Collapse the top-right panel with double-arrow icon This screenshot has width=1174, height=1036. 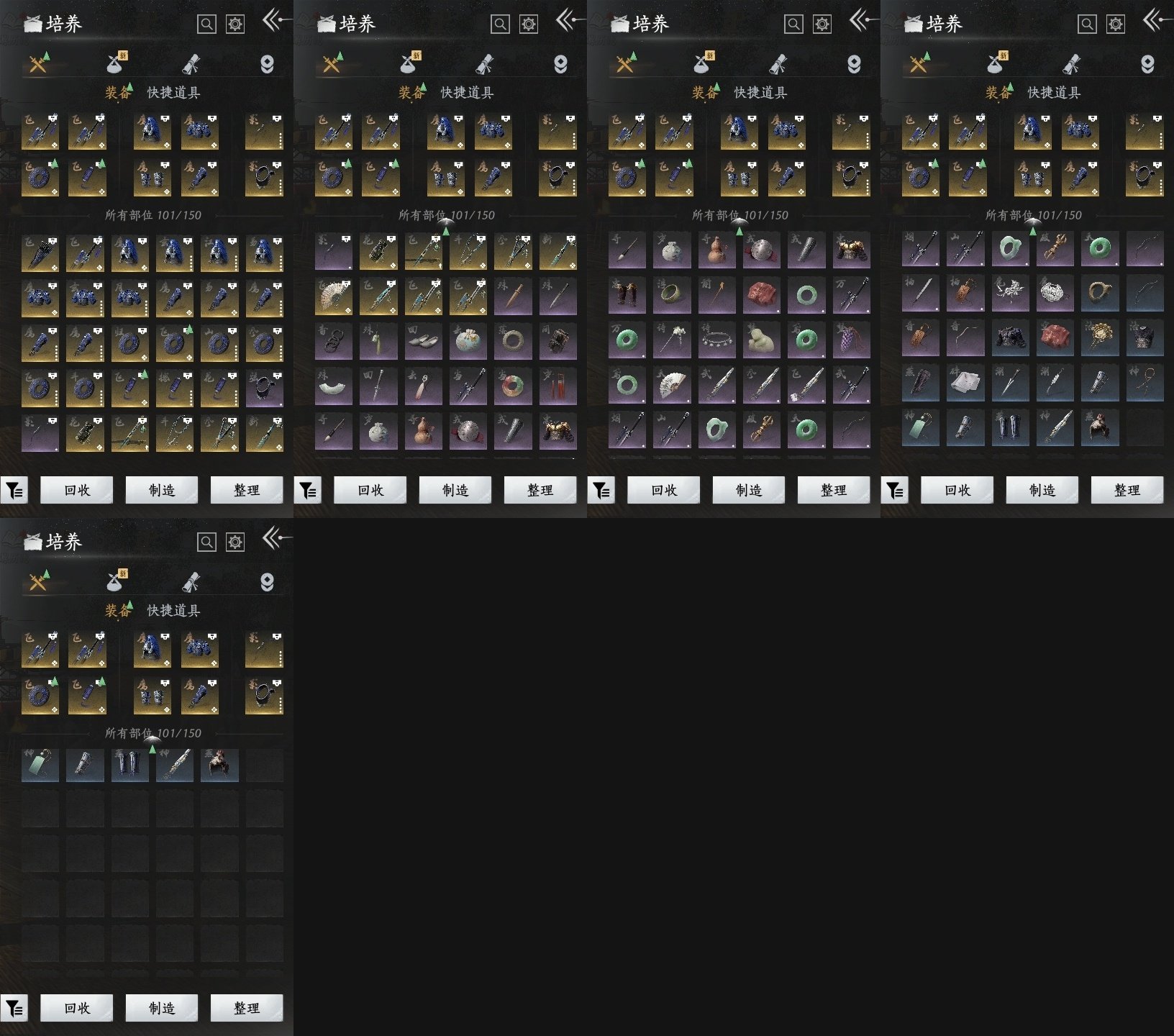coord(1153,21)
